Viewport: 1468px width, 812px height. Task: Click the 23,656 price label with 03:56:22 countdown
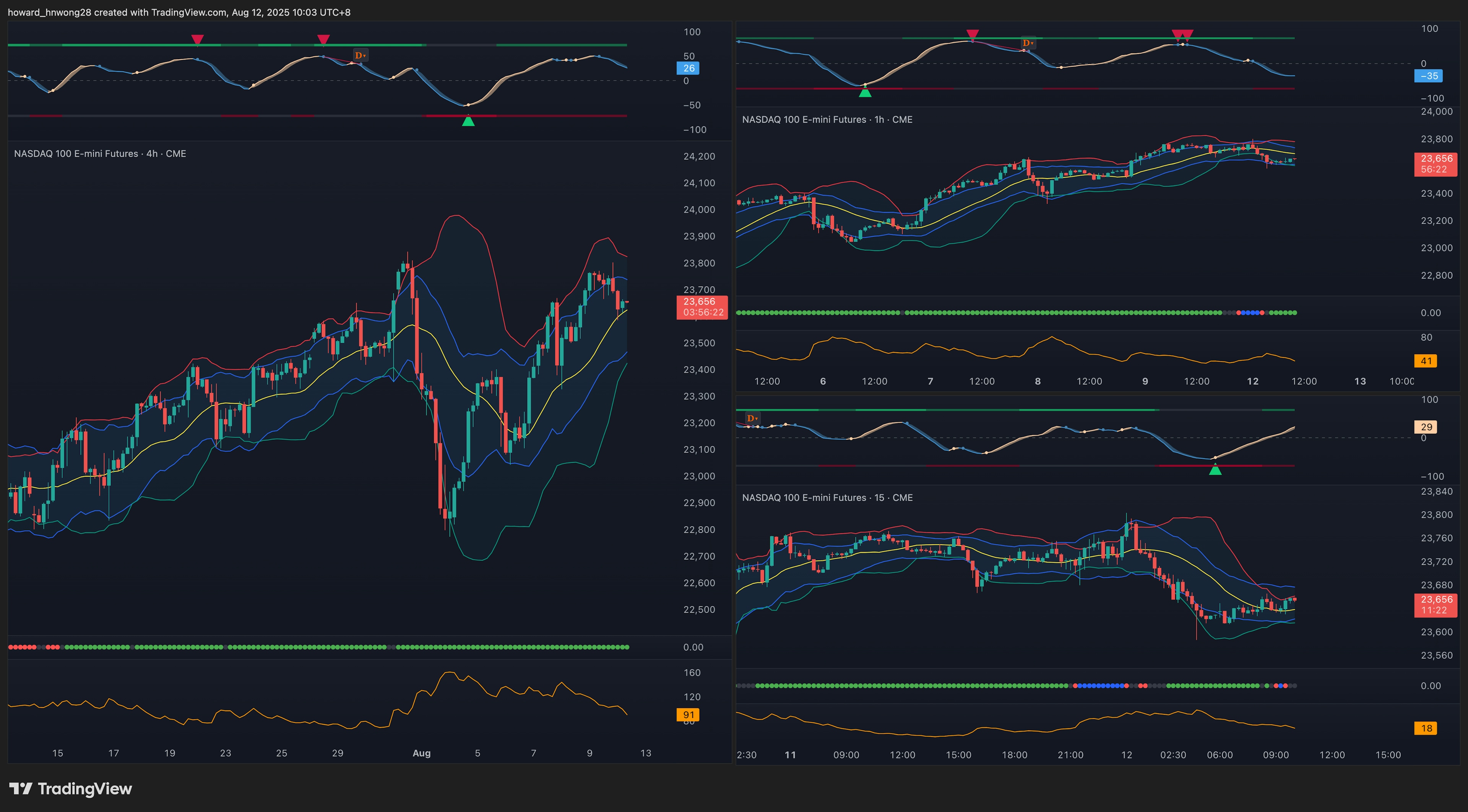(702, 307)
